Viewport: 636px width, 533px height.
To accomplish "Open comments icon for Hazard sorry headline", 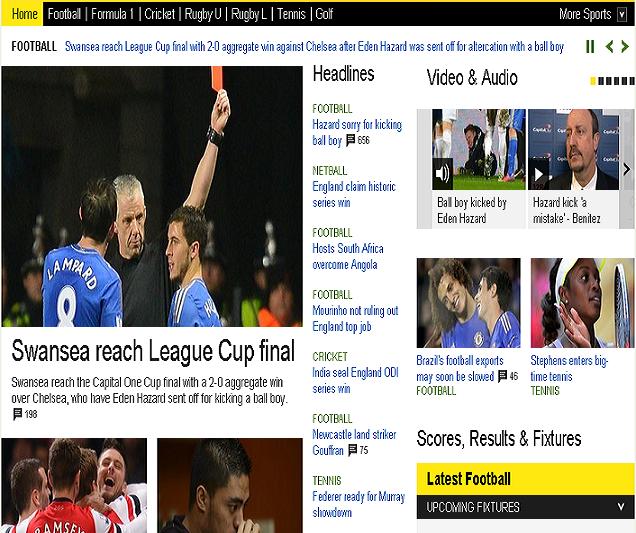I will (x=351, y=141).
